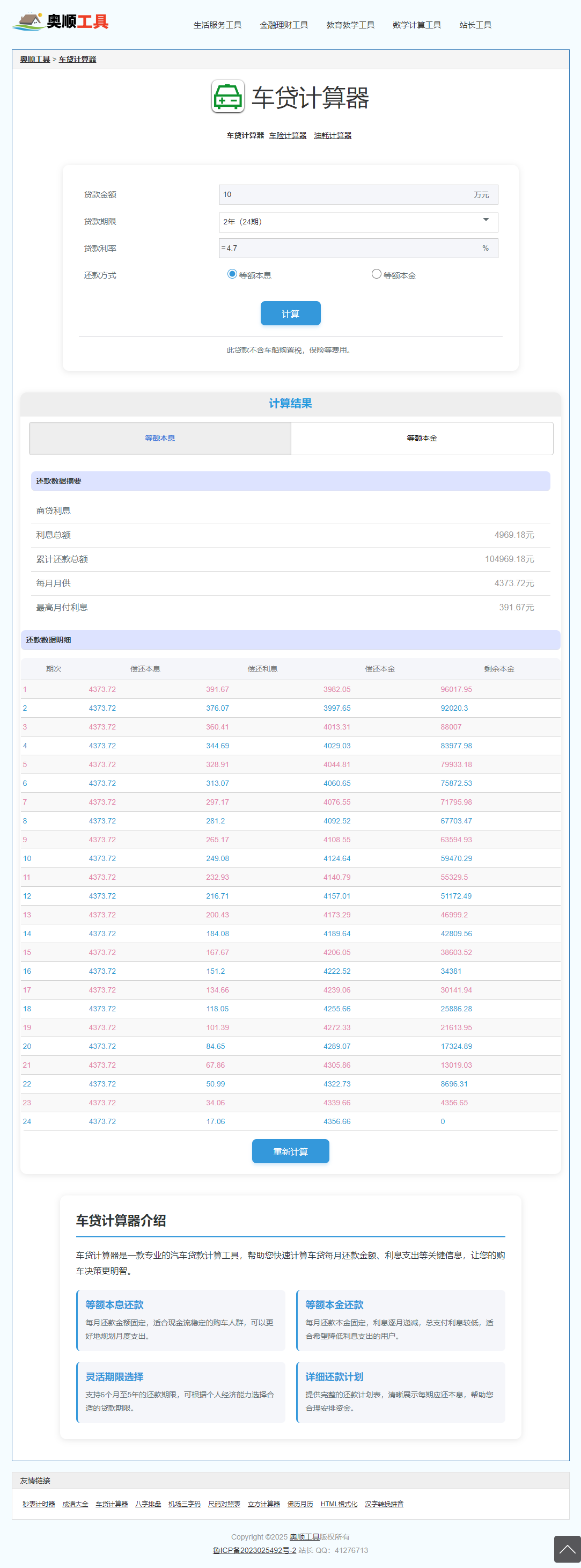Screen dimensions: 581x1568
Task: Open the 贷款期限 dropdown
Action: (x=358, y=222)
